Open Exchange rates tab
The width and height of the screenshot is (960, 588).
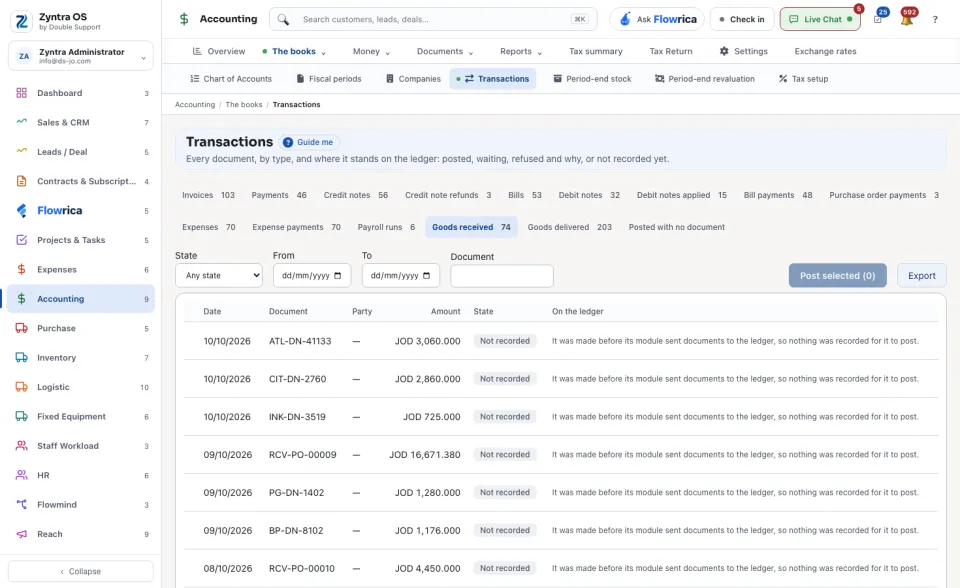pos(825,51)
